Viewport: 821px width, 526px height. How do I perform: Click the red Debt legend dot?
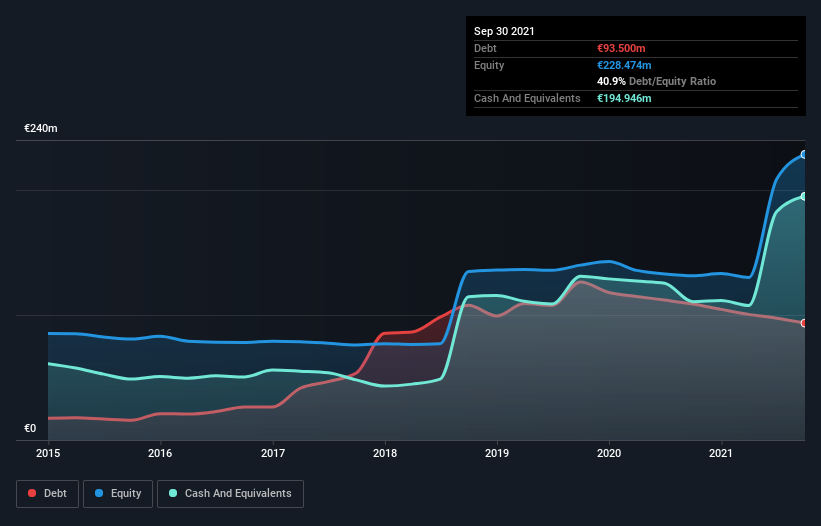(32, 493)
